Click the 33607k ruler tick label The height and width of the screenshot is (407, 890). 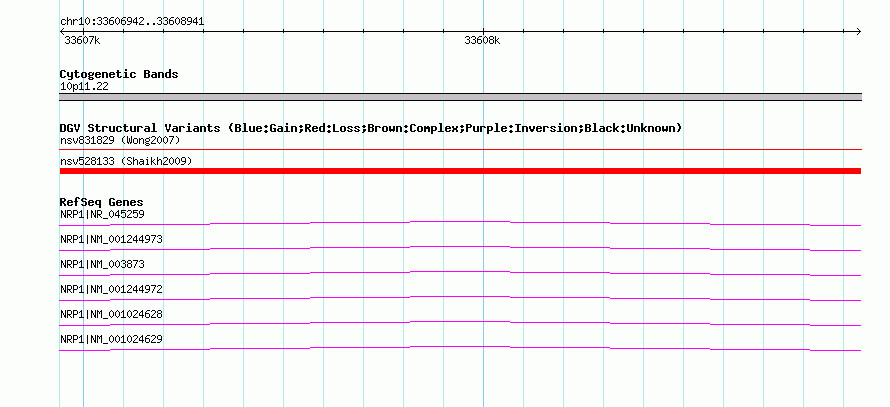point(82,40)
